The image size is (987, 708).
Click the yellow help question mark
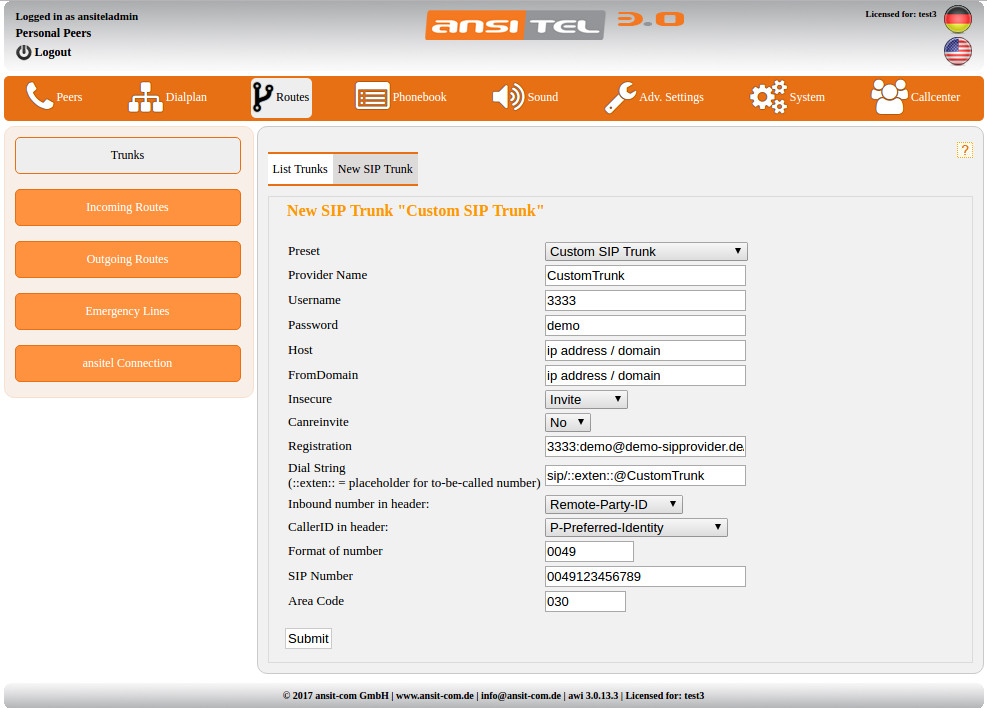click(964, 150)
